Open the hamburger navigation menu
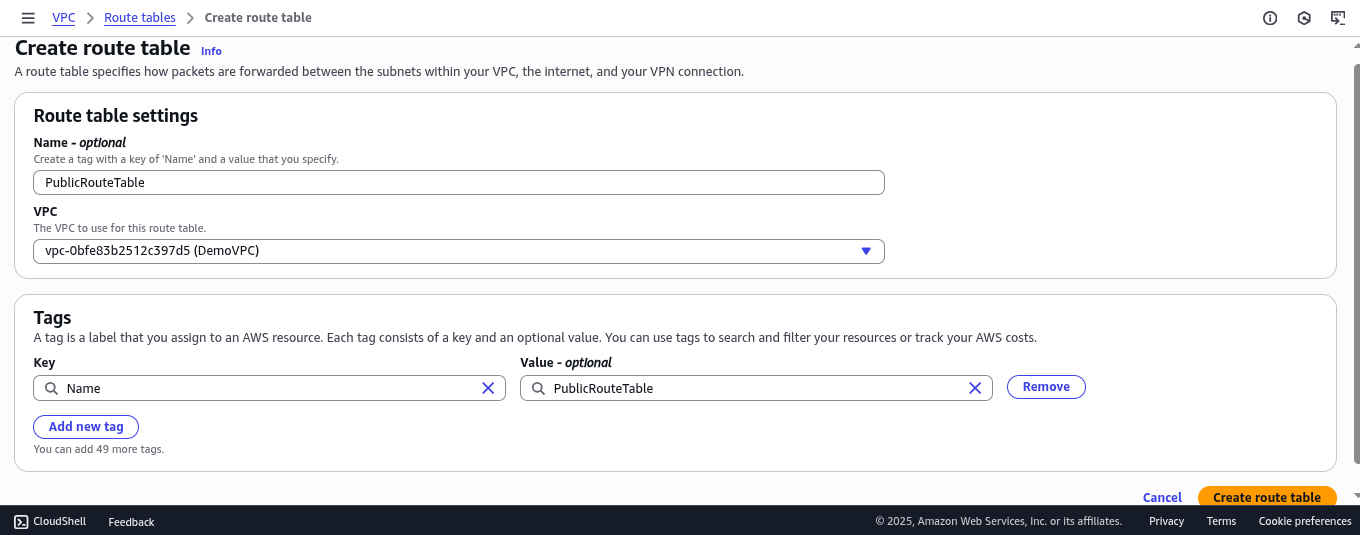The width and height of the screenshot is (1360, 535). 28,18
